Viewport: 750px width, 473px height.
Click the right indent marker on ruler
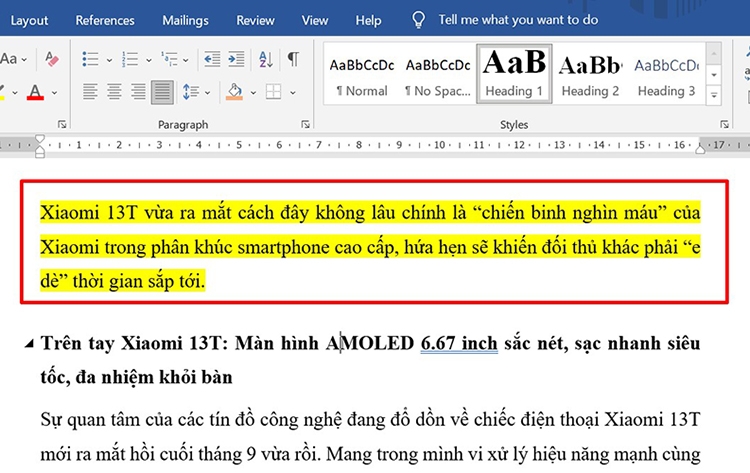(700, 149)
